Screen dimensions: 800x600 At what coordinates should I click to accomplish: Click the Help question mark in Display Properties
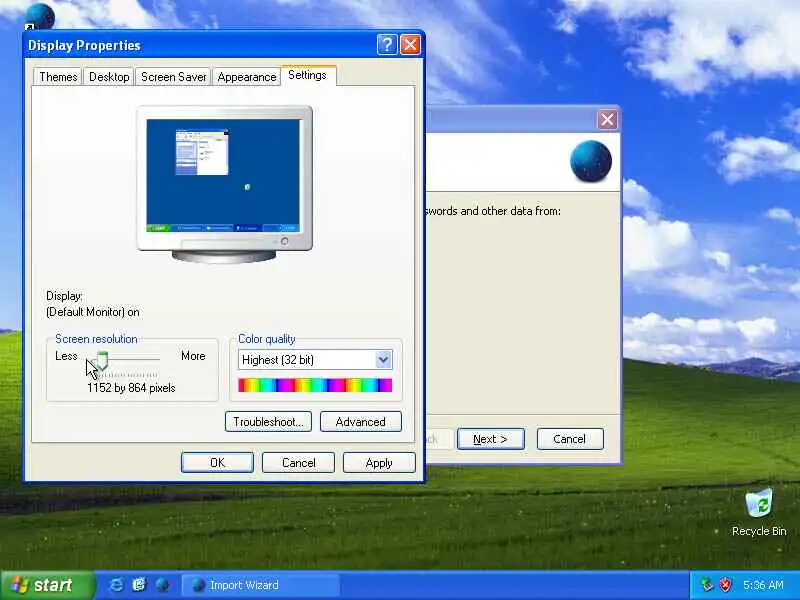pos(387,45)
